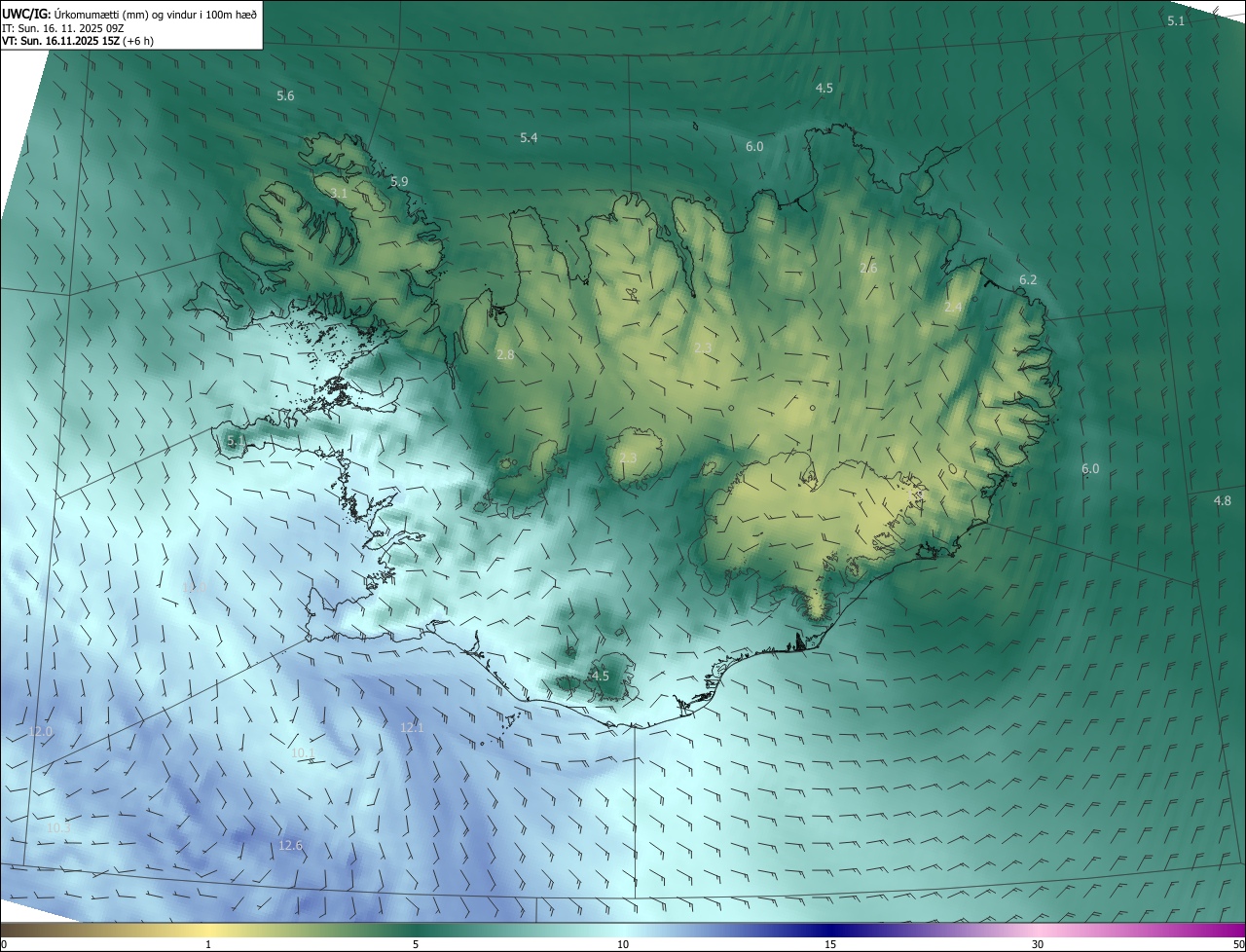Click the 50 tick on the color scale
Viewport: 1246px width, 952px height.
point(1238,945)
